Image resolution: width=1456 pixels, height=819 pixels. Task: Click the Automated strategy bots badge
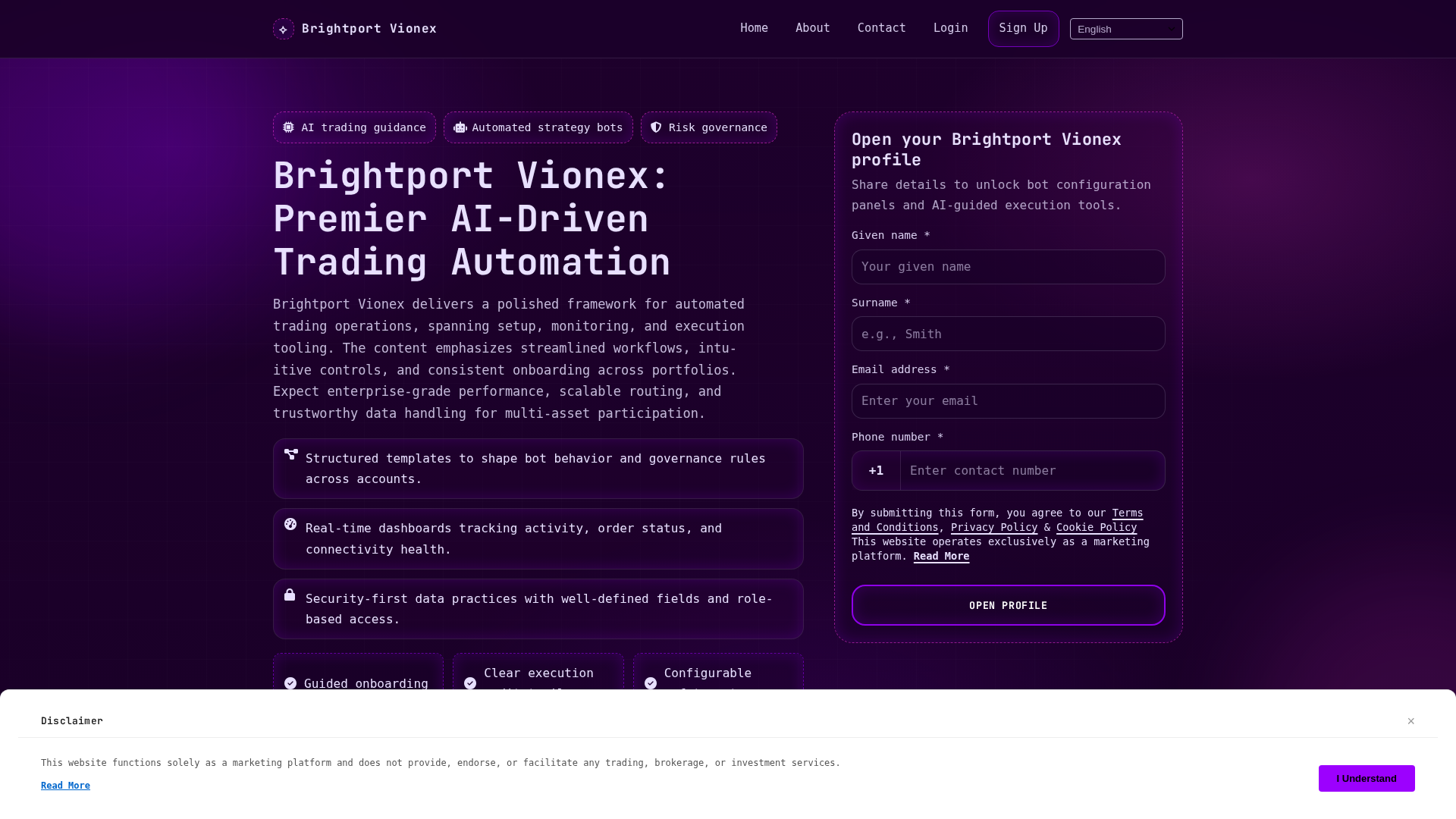point(538,127)
